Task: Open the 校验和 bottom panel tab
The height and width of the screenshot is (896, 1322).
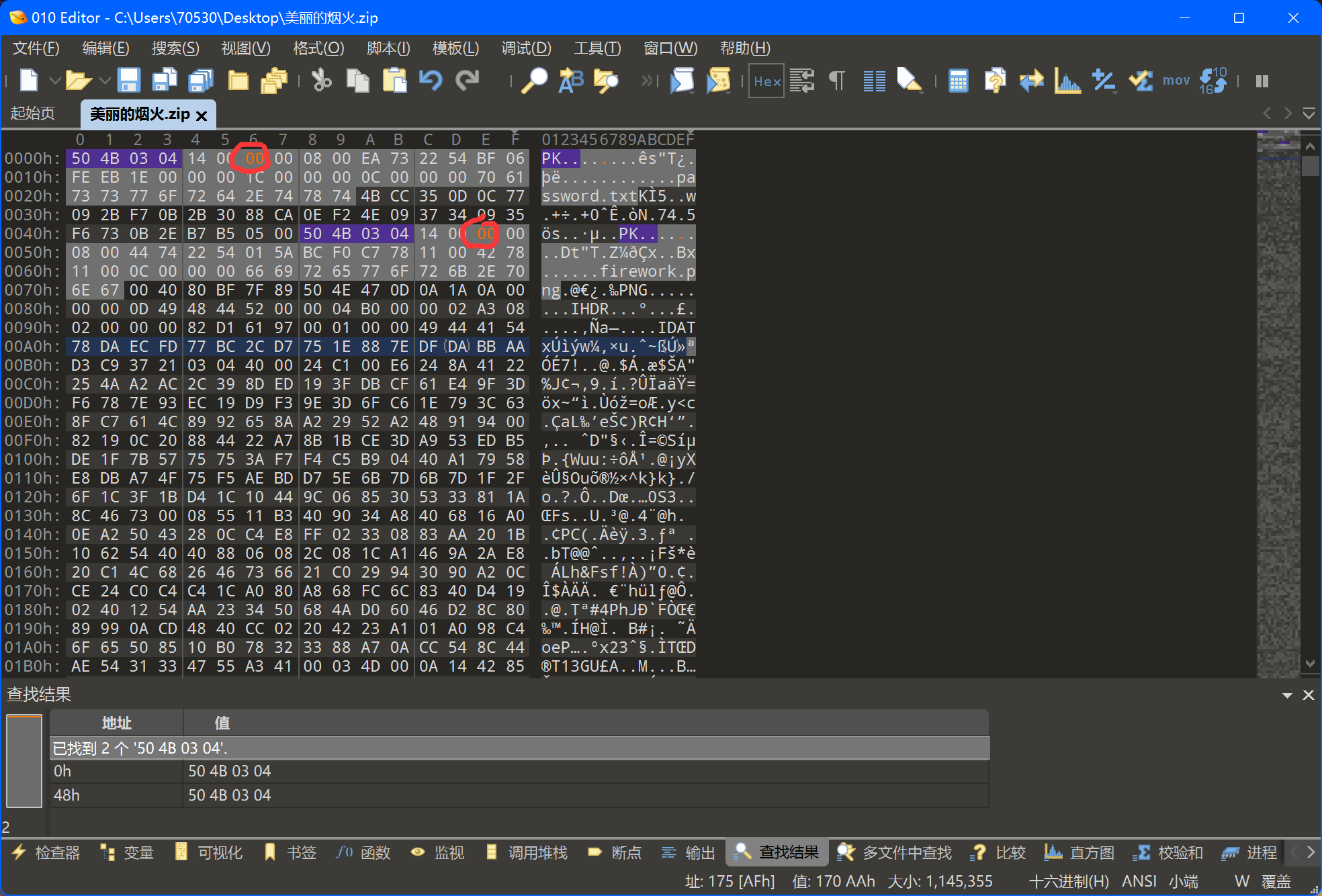Action: tap(1172, 852)
